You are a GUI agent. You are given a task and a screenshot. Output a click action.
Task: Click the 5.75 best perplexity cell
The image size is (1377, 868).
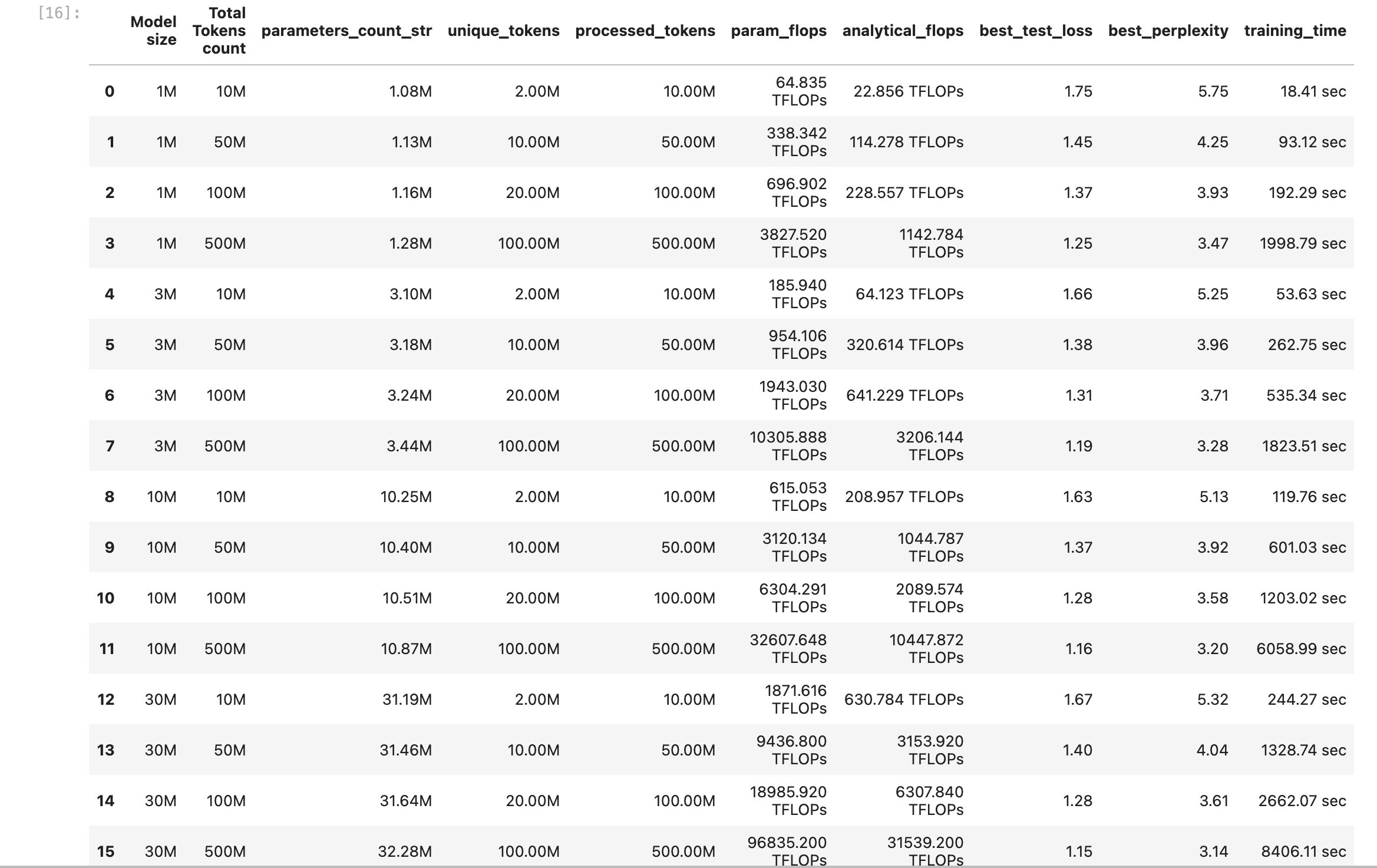click(x=1213, y=91)
